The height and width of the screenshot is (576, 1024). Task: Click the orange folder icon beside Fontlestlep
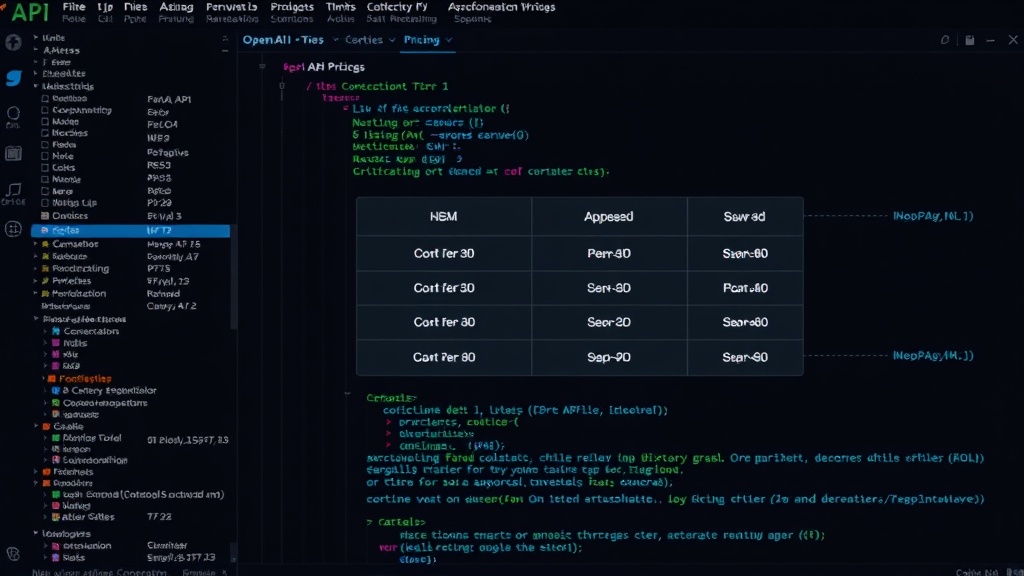click(52, 379)
